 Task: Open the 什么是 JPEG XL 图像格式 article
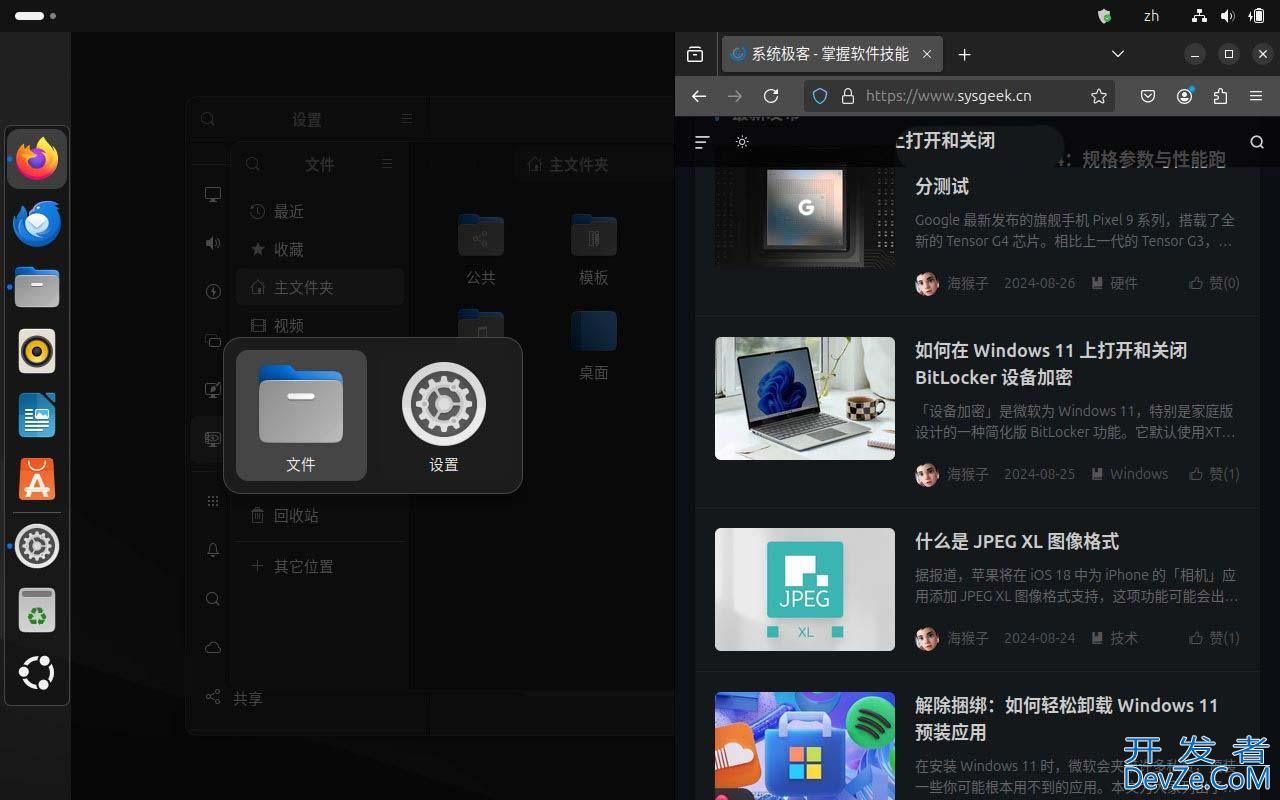(1017, 541)
